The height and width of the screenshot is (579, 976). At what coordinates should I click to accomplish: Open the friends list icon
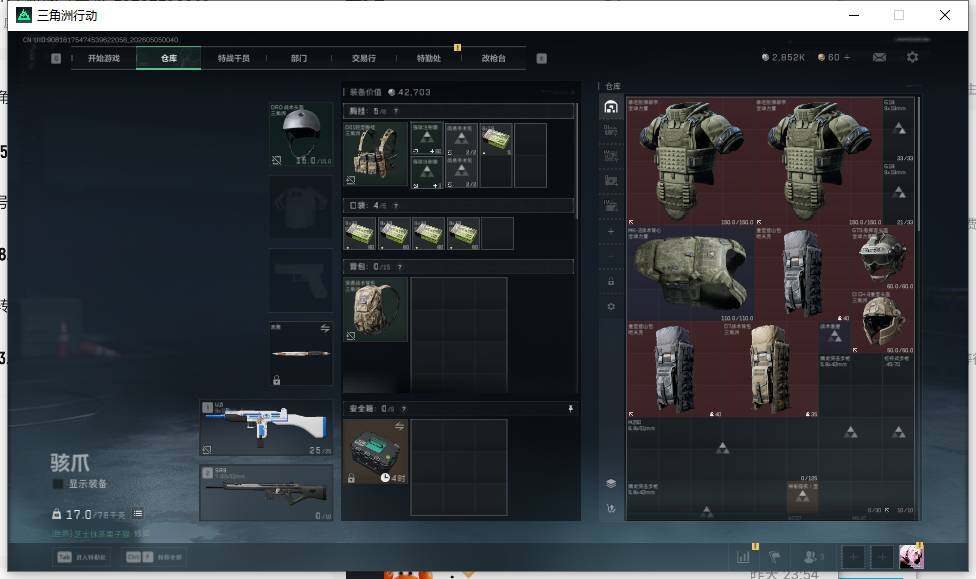(813, 557)
